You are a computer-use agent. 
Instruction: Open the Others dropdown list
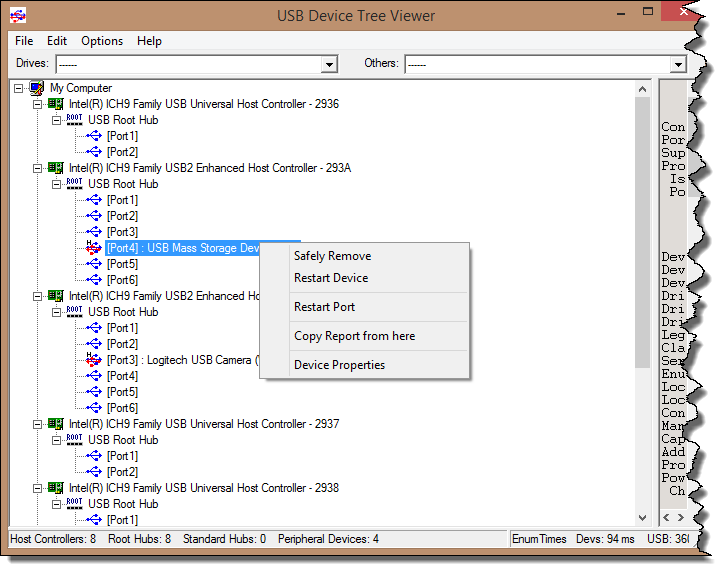pos(678,65)
